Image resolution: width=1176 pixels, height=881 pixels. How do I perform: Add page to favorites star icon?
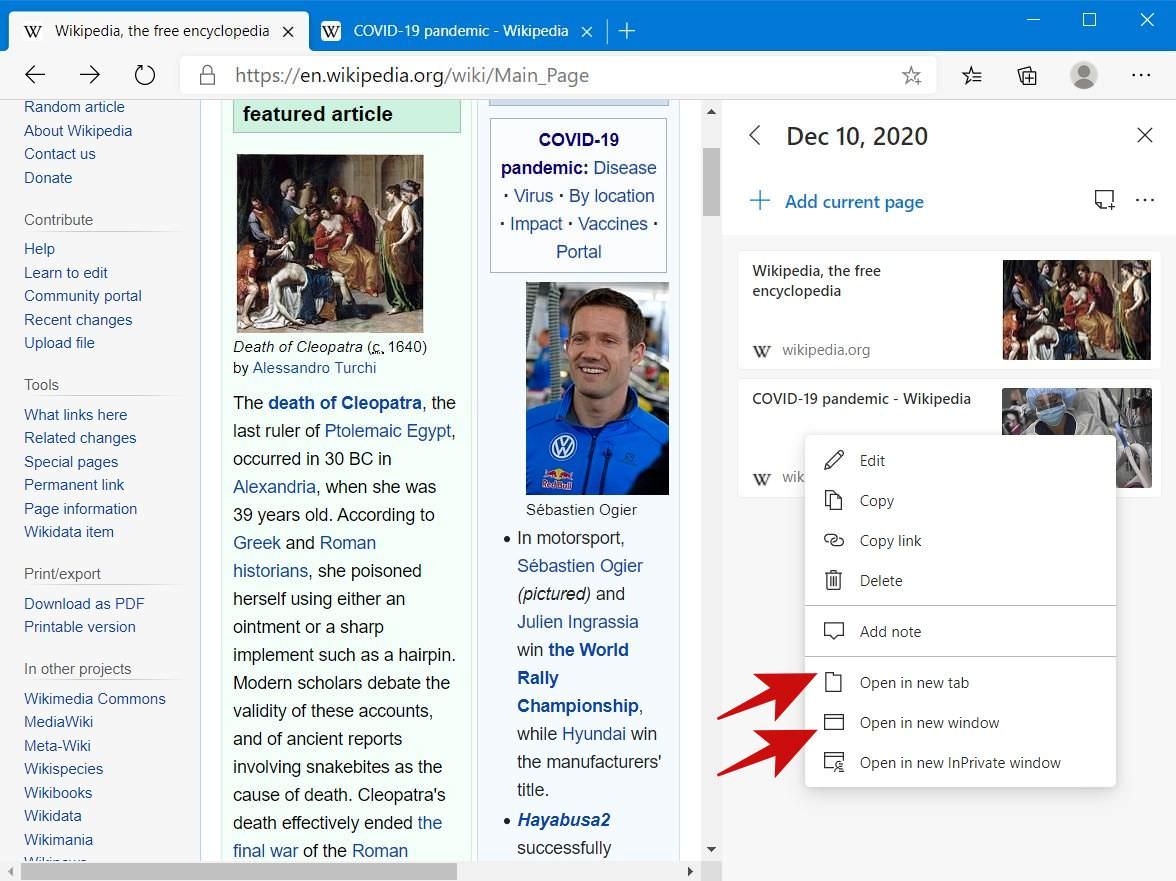(x=911, y=75)
